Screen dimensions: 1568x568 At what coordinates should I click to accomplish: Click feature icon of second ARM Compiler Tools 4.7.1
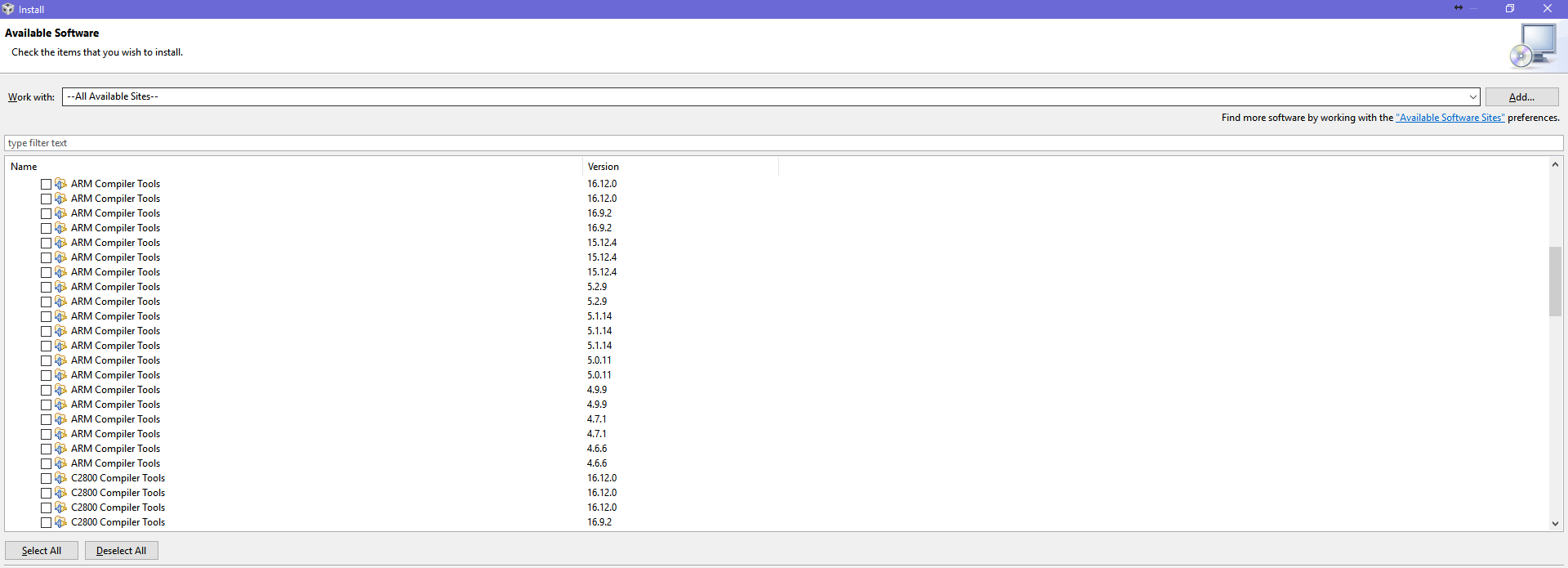[60, 434]
